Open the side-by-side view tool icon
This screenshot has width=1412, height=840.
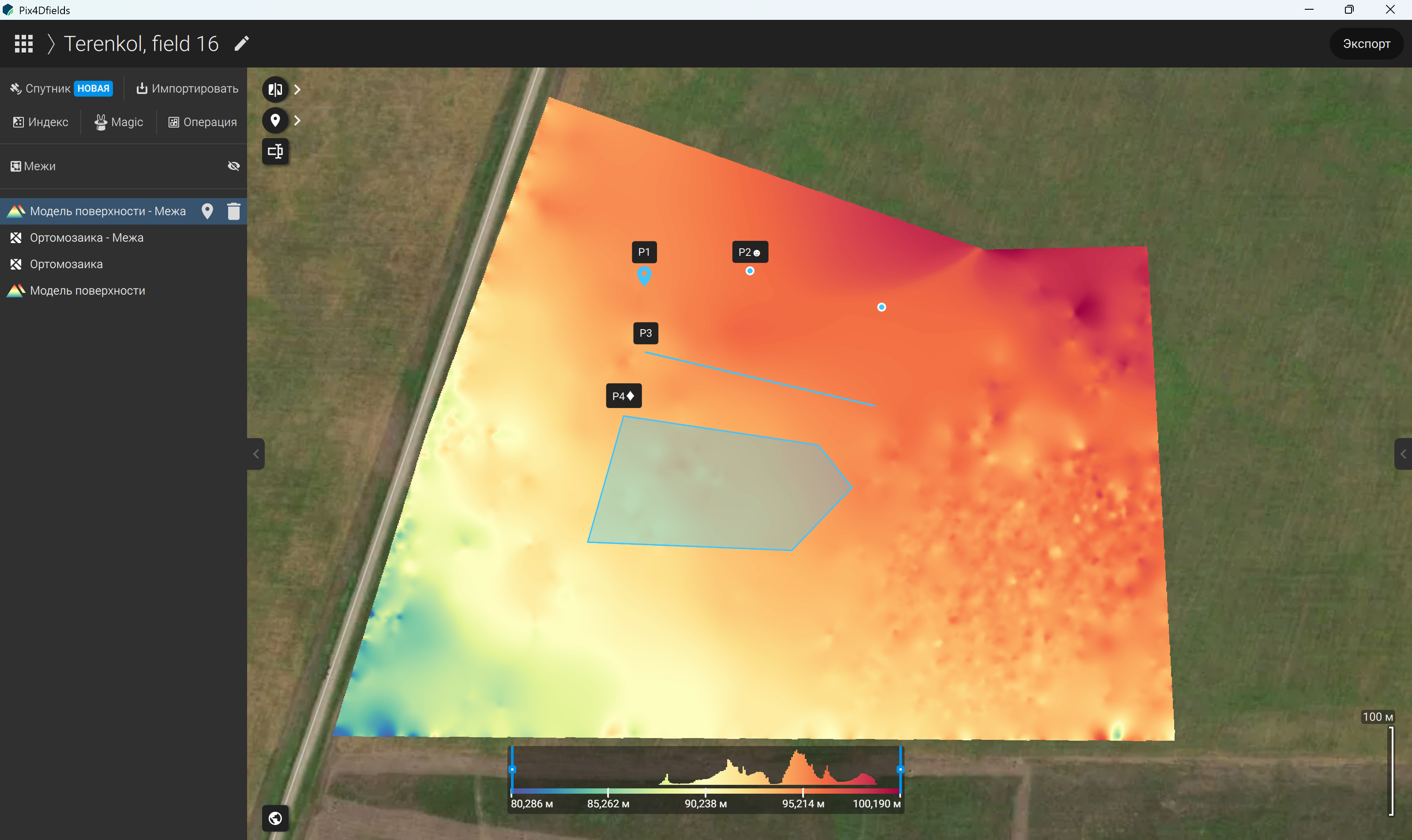click(275, 151)
